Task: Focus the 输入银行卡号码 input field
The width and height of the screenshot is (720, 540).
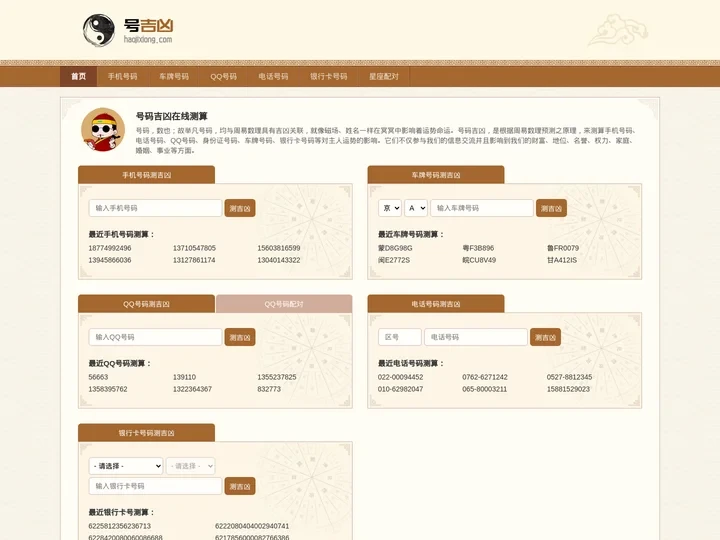Action: [x=155, y=486]
